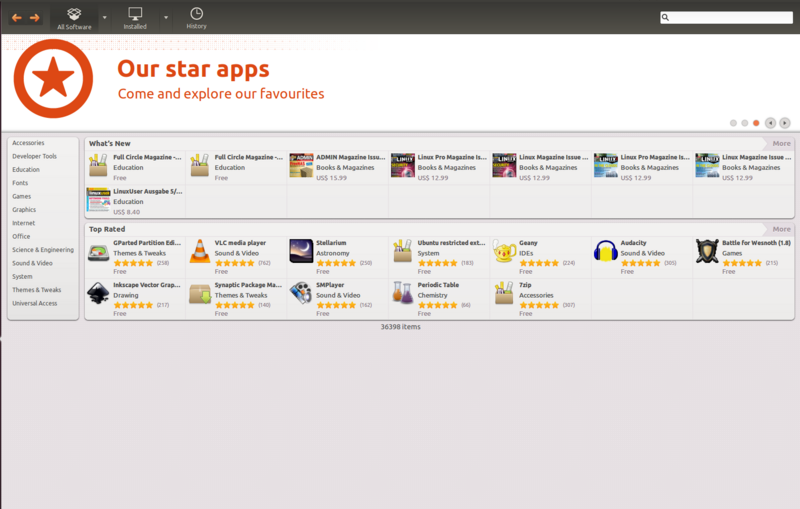800x509 pixels.
Task: Select the first banner page indicator dot
Action: click(x=733, y=123)
